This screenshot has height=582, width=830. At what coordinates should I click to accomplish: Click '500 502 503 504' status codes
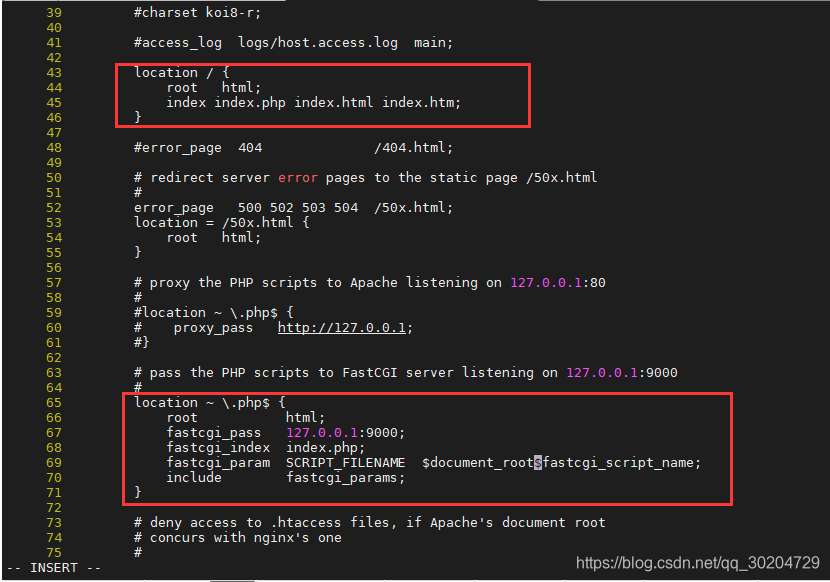(297, 208)
